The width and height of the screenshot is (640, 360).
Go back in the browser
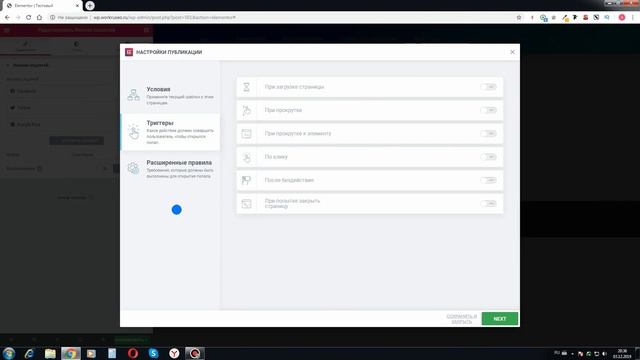[7, 18]
